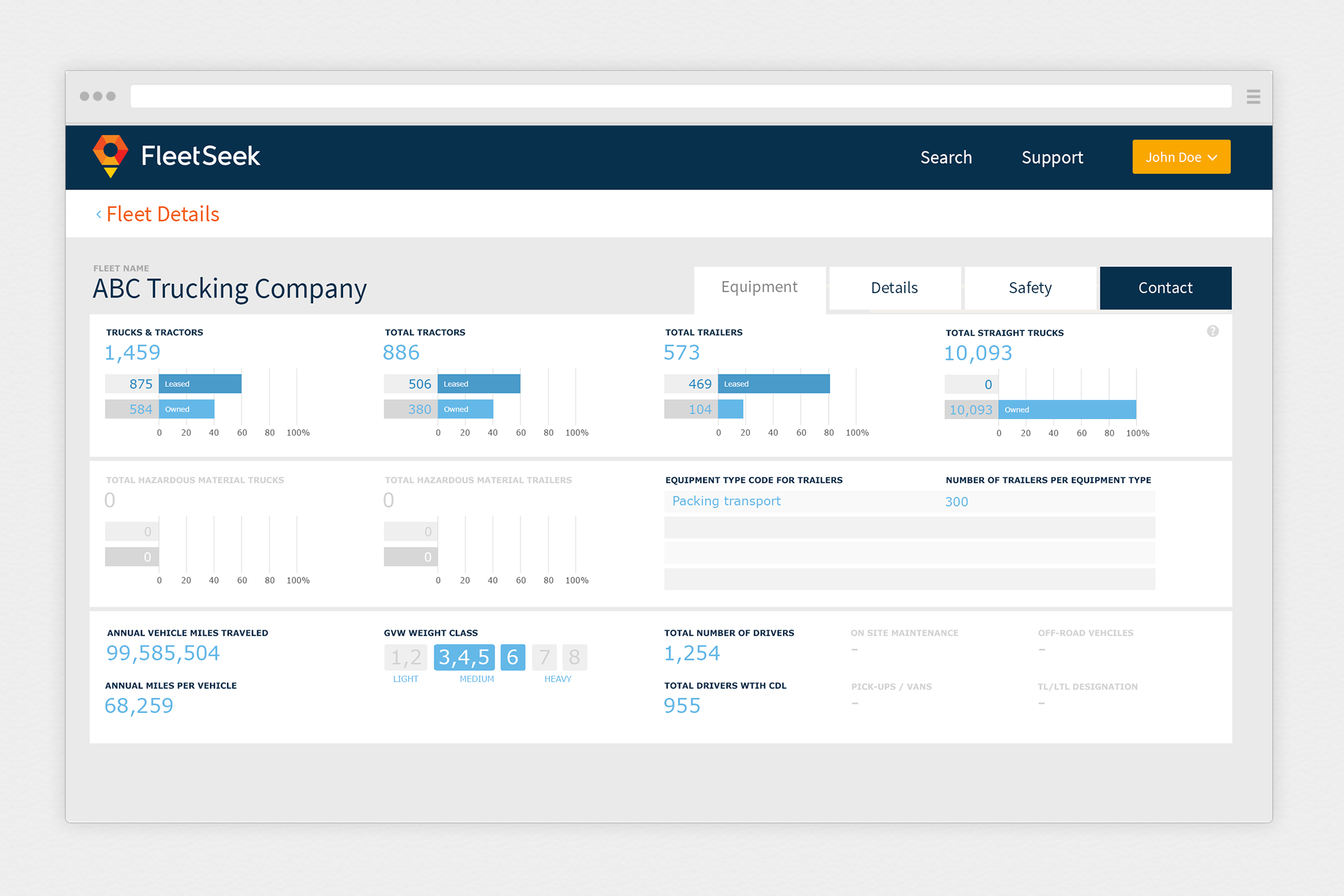Click the help question mark icon

point(1212,331)
